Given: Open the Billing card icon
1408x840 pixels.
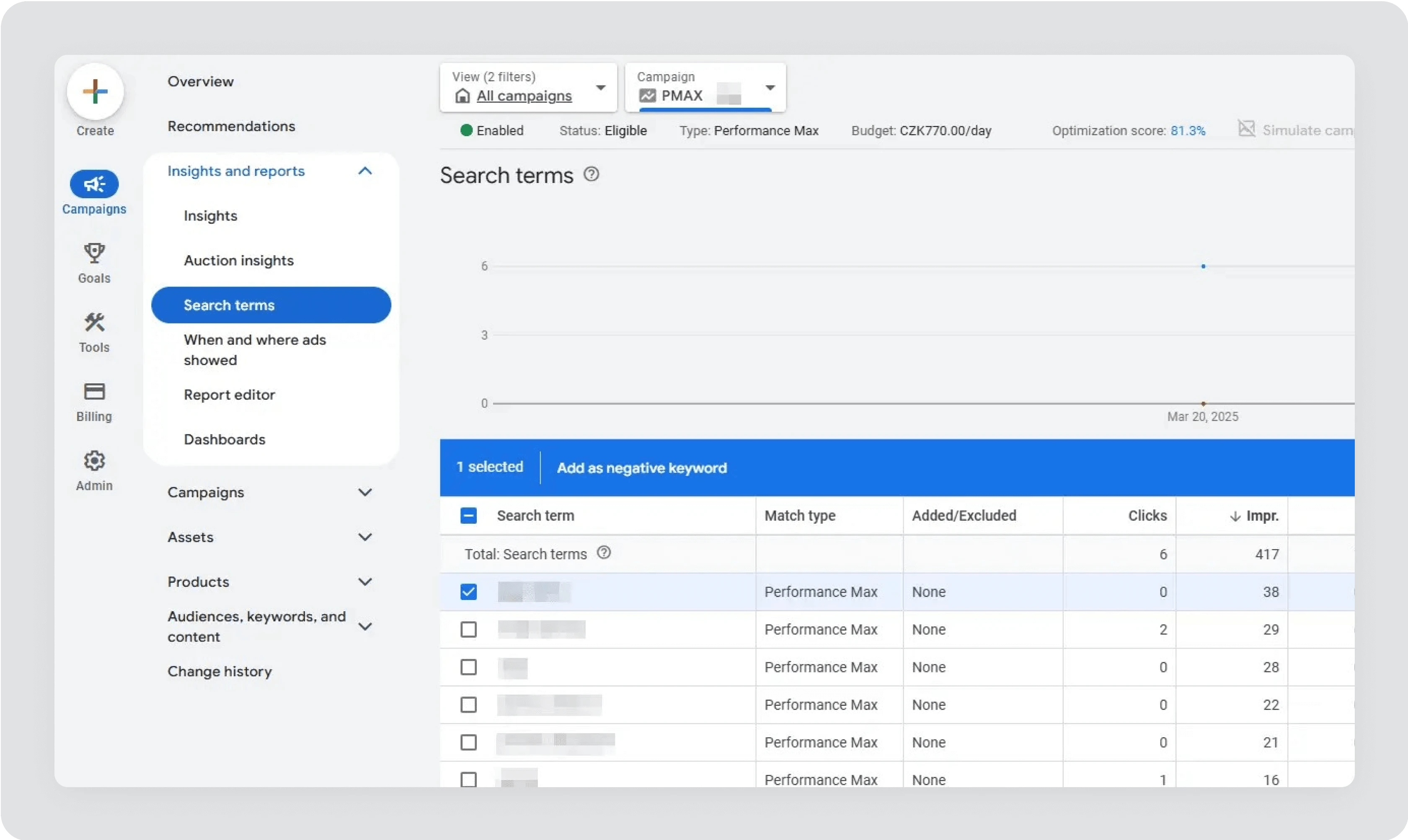Looking at the screenshot, I should (x=94, y=392).
